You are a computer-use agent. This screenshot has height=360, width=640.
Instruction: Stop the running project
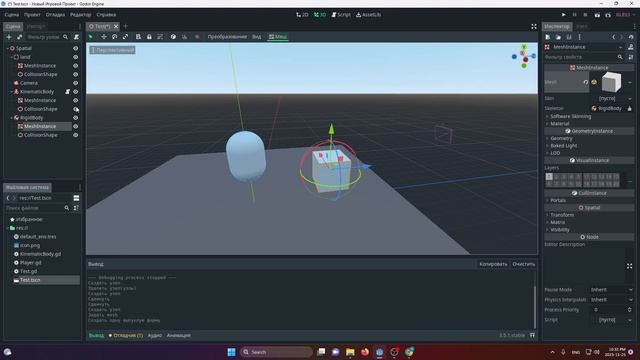pyautogui.click(x=585, y=15)
